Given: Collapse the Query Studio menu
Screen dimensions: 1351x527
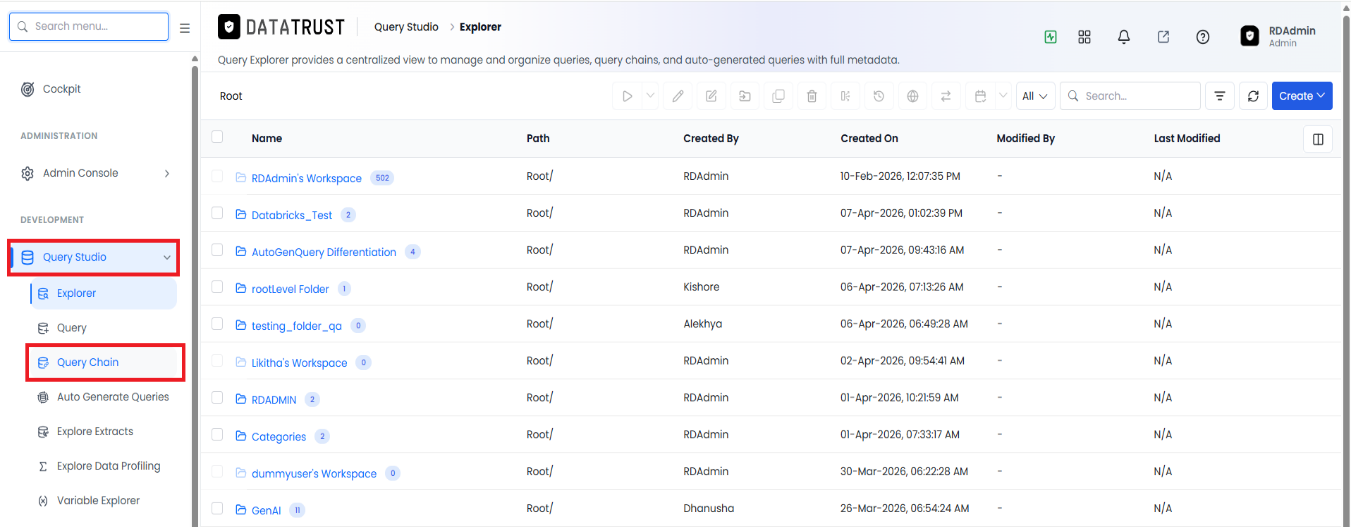Looking at the screenshot, I should pyautogui.click(x=94, y=257).
